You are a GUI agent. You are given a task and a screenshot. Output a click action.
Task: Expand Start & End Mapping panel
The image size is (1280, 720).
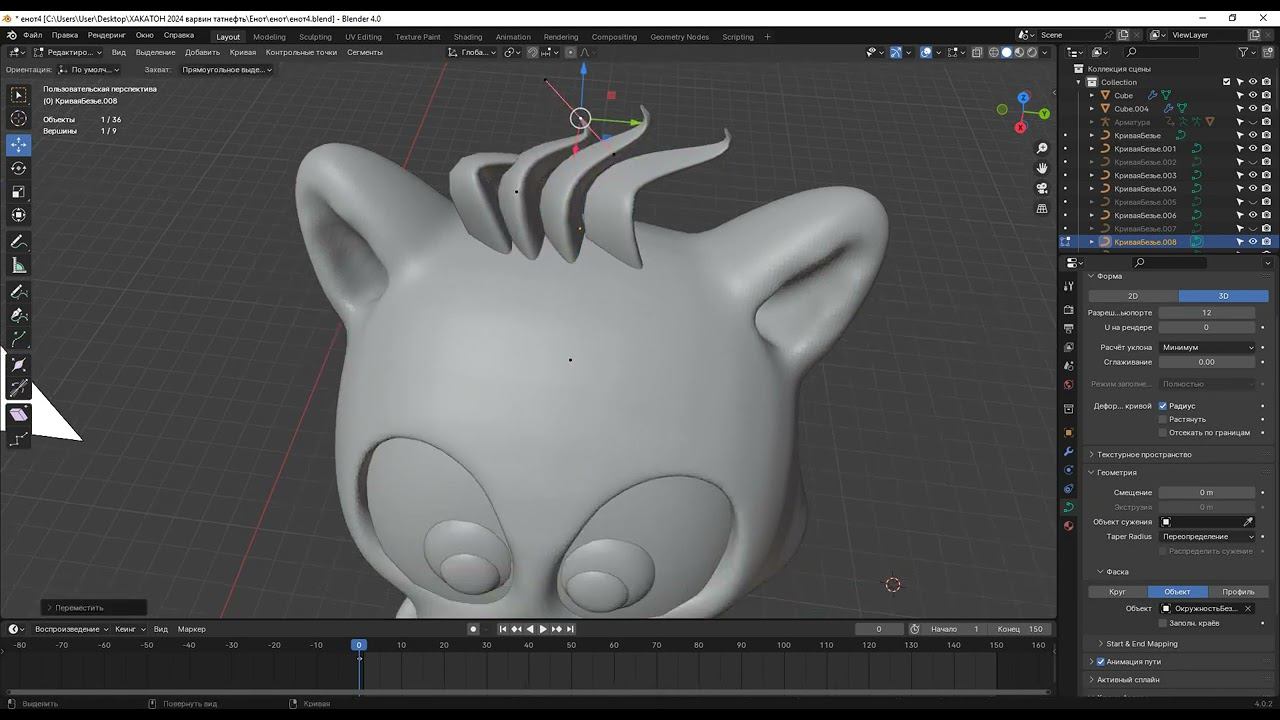1142,644
